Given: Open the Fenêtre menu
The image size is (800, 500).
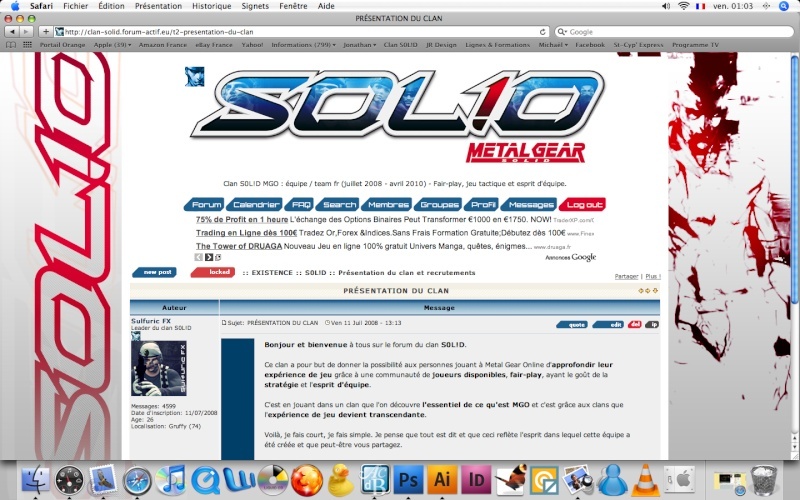Looking at the screenshot, I should [x=293, y=6].
